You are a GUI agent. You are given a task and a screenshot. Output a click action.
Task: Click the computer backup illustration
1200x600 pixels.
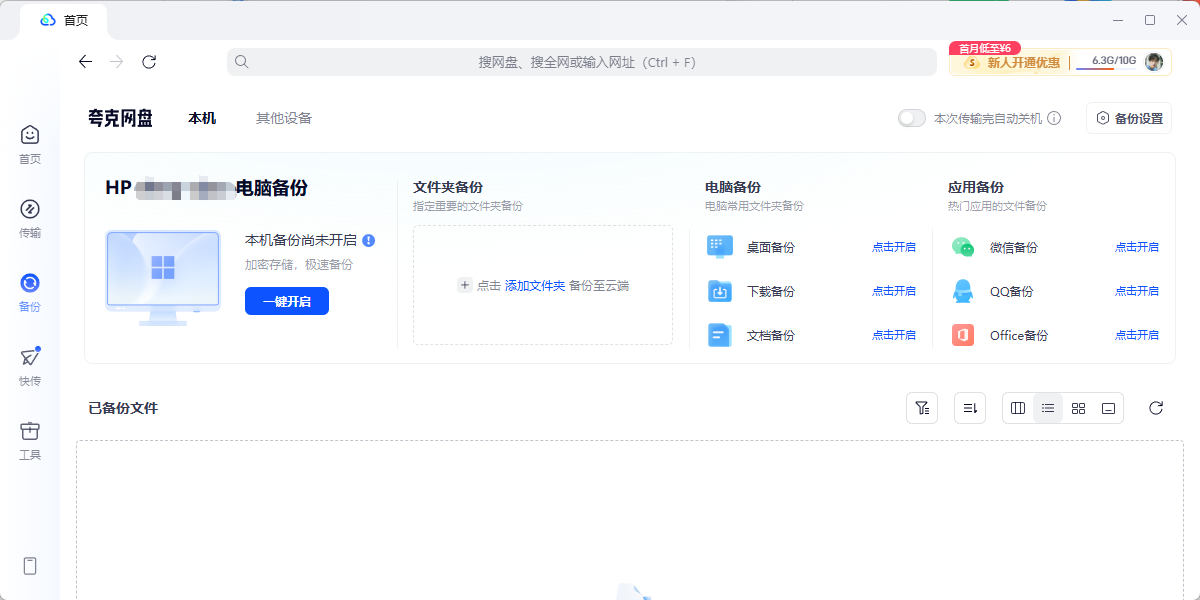point(163,277)
